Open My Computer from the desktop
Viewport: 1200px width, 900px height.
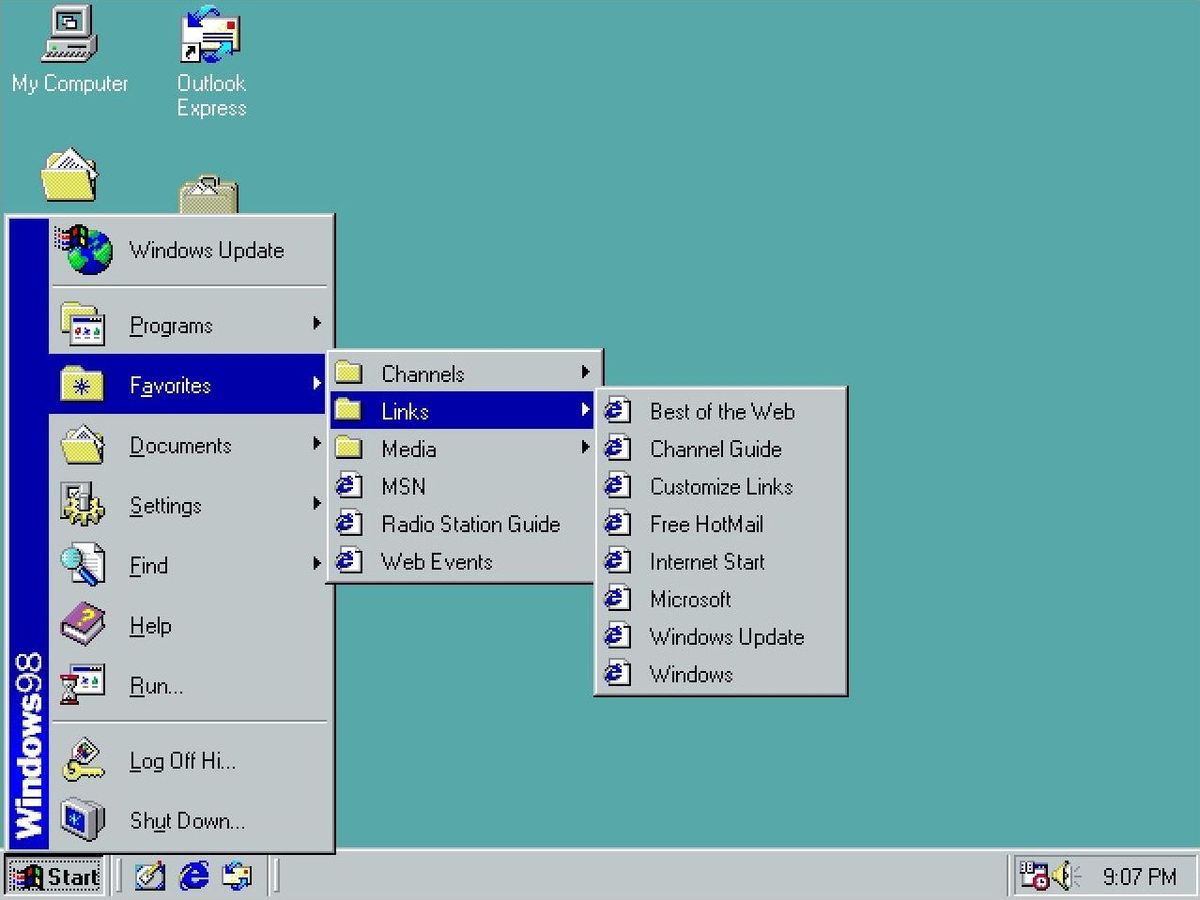point(70,45)
